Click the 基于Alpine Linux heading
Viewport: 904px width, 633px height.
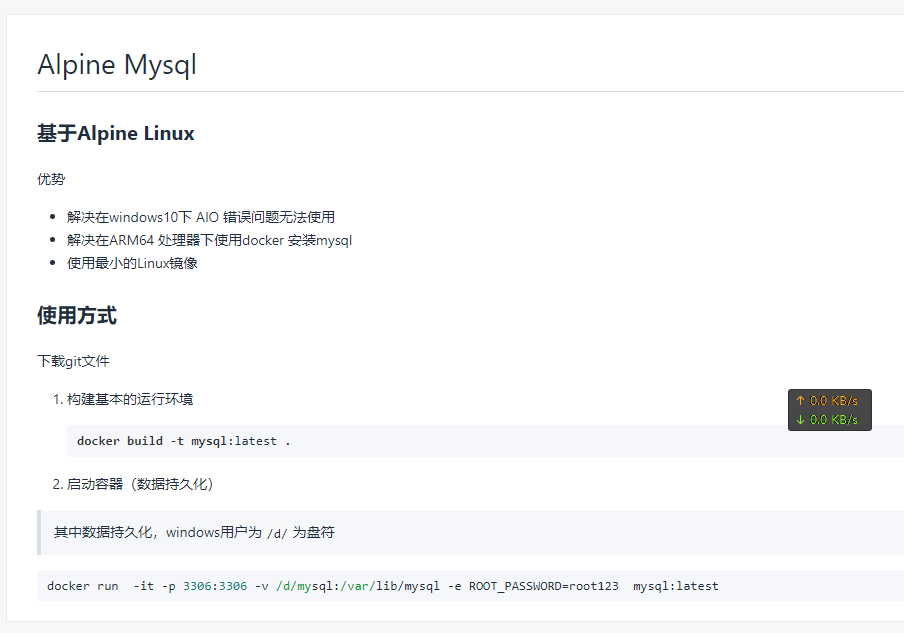click(116, 133)
